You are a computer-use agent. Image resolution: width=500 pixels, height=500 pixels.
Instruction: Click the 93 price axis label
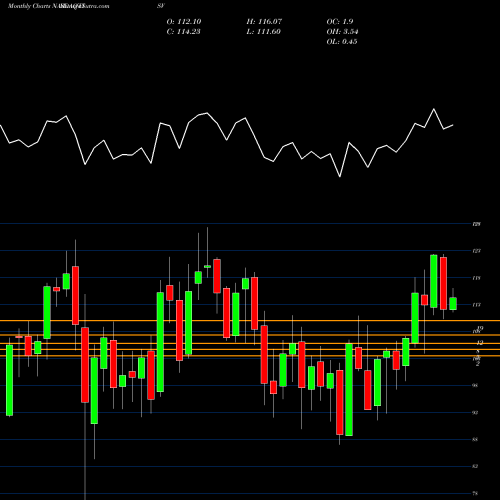coord(475,413)
